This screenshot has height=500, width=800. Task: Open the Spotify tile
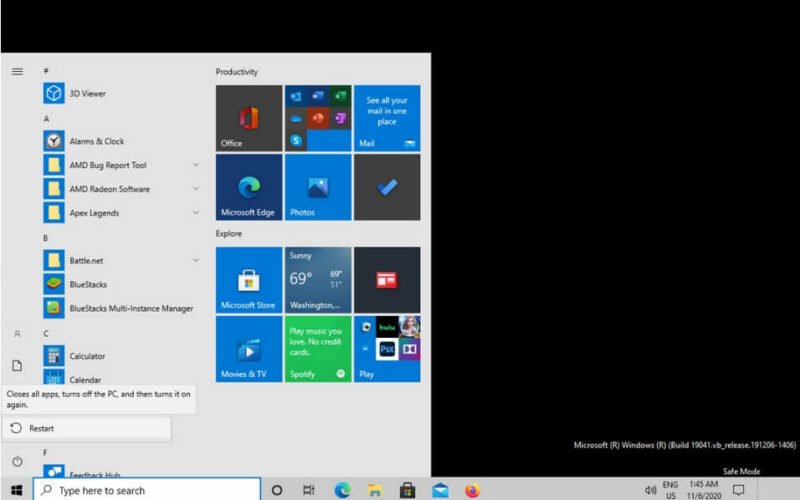coord(318,349)
